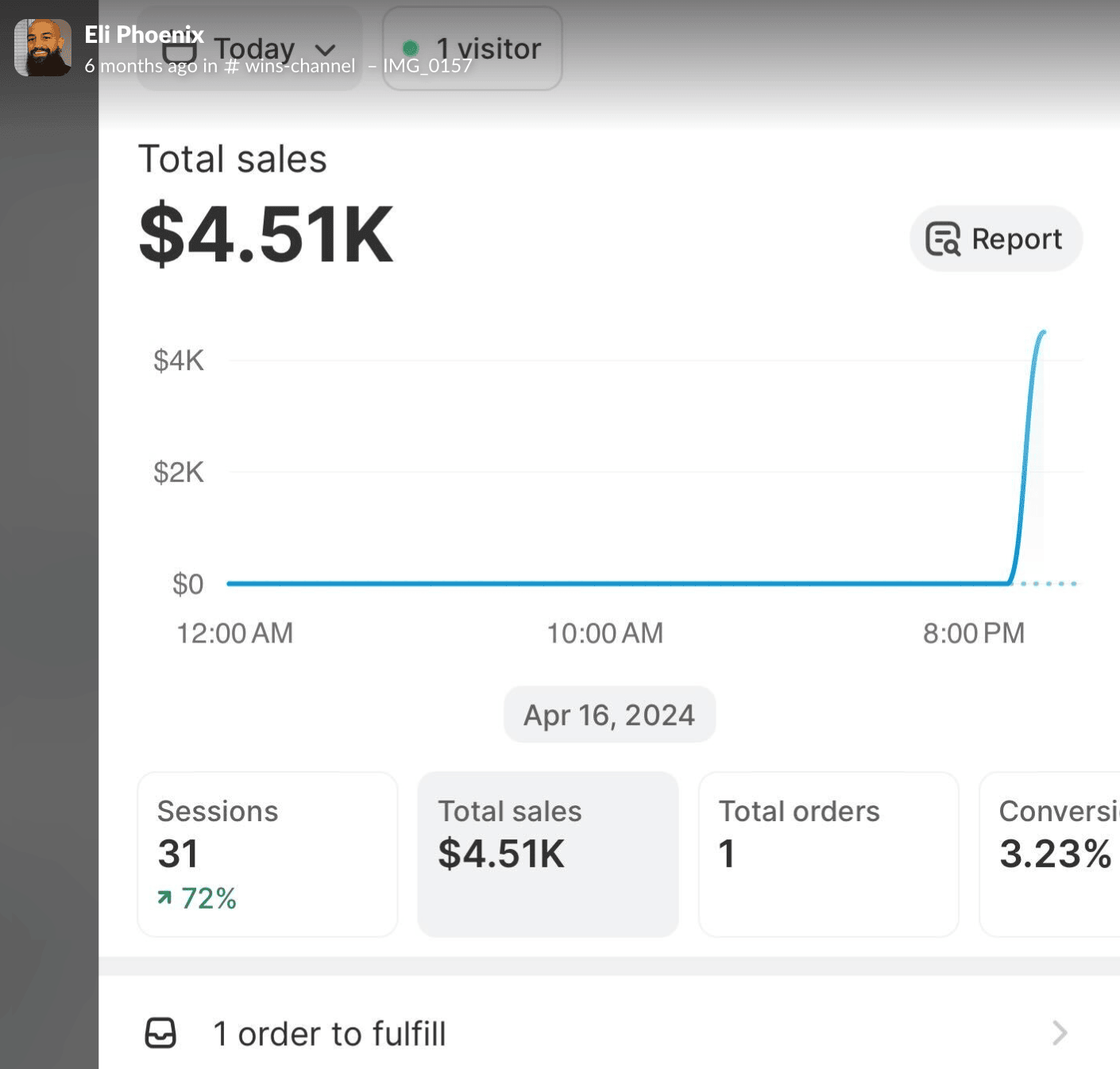Click the calendar icon beside Today
The height and width of the screenshot is (1069, 1120).
pos(180,52)
